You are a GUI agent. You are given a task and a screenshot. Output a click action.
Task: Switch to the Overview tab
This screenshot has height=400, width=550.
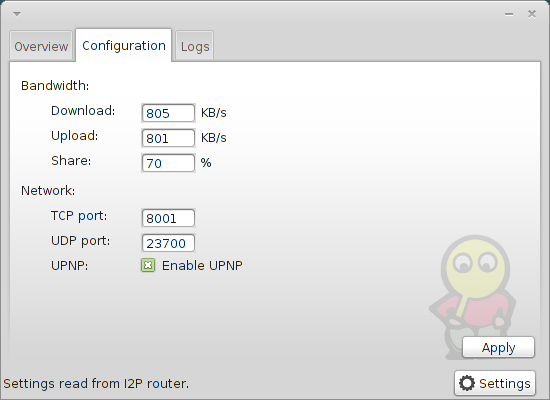pos(41,46)
